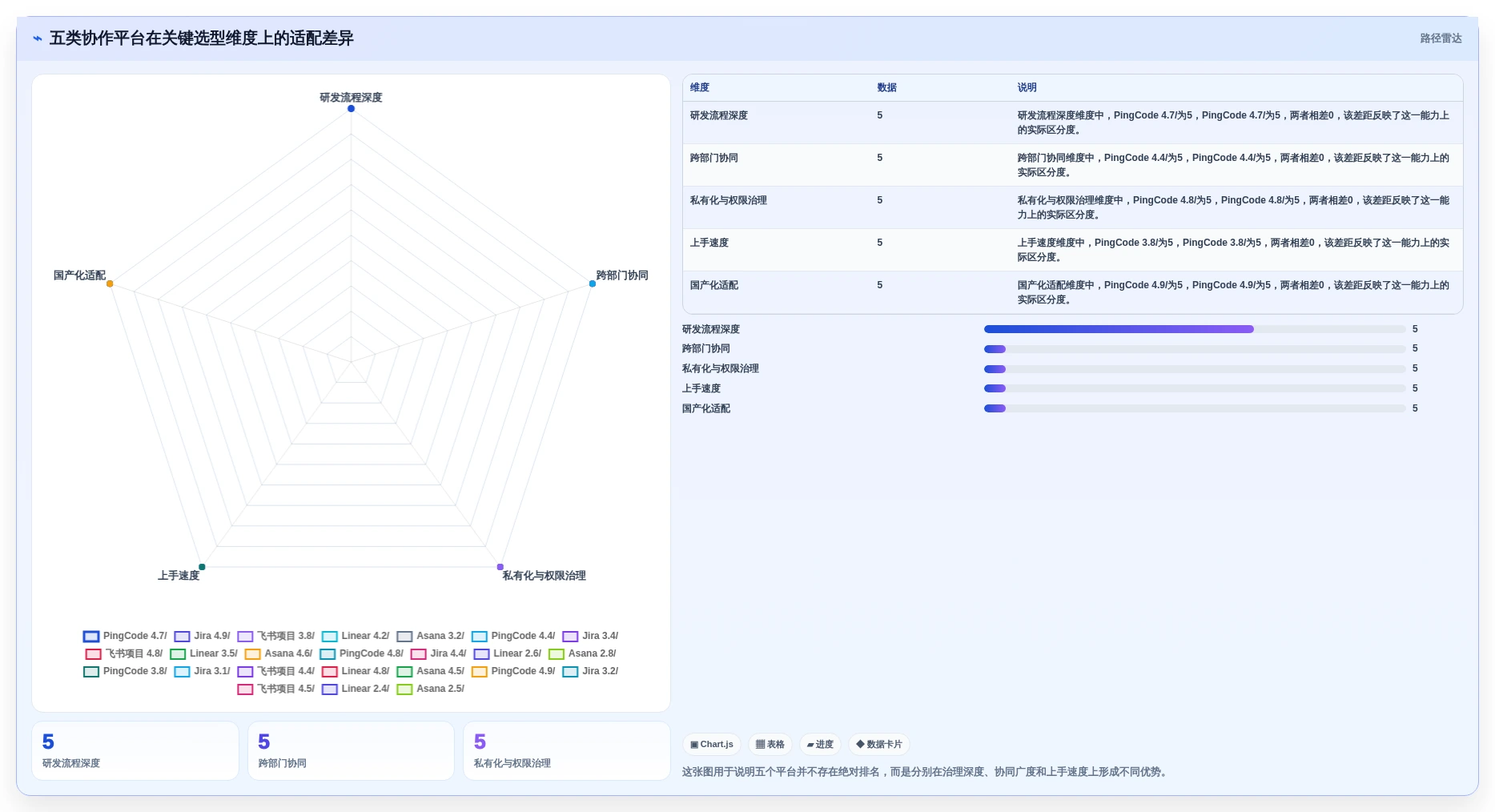Click the green radar point at 上手速度
The image size is (1495, 812).
pyautogui.click(x=202, y=567)
